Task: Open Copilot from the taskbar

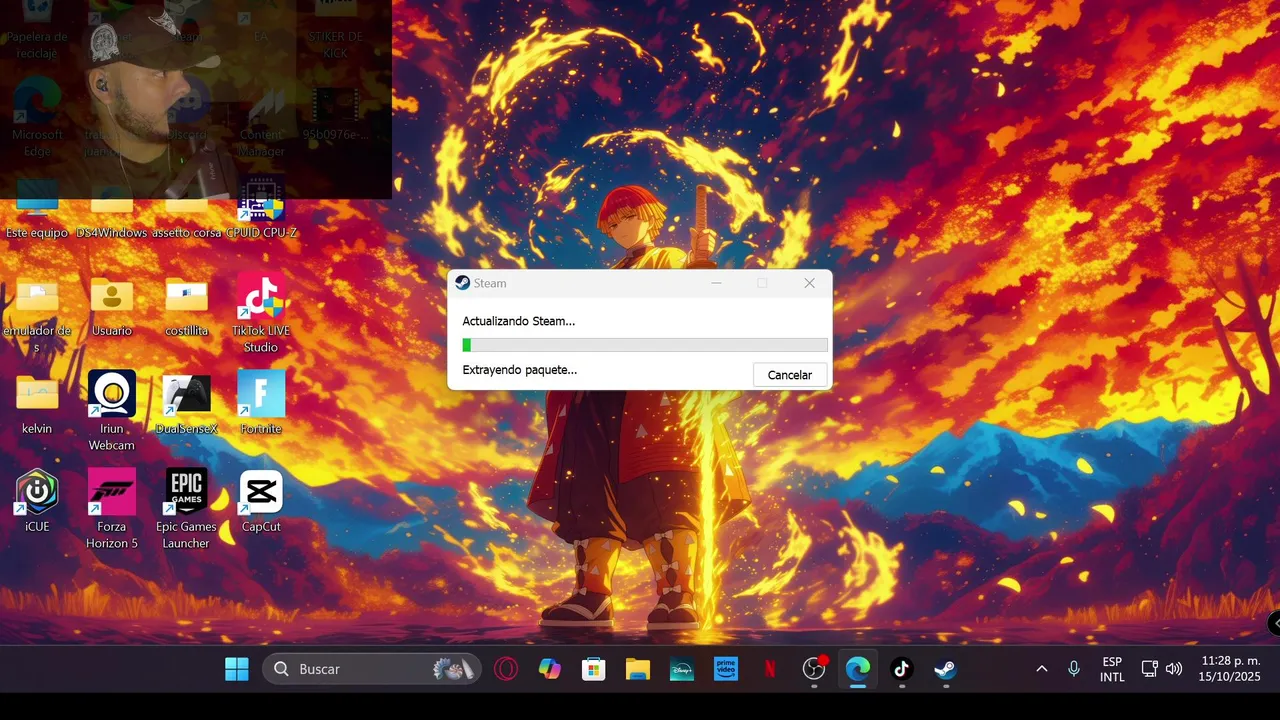Action: click(x=550, y=669)
